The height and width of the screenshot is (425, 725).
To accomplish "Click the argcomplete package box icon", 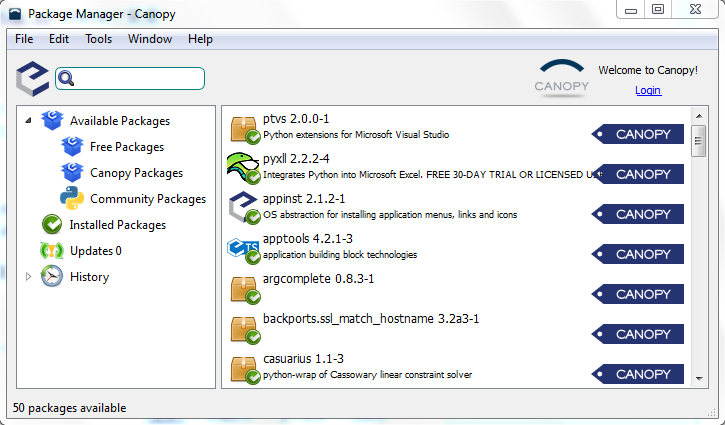I will pyautogui.click(x=244, y=290).
